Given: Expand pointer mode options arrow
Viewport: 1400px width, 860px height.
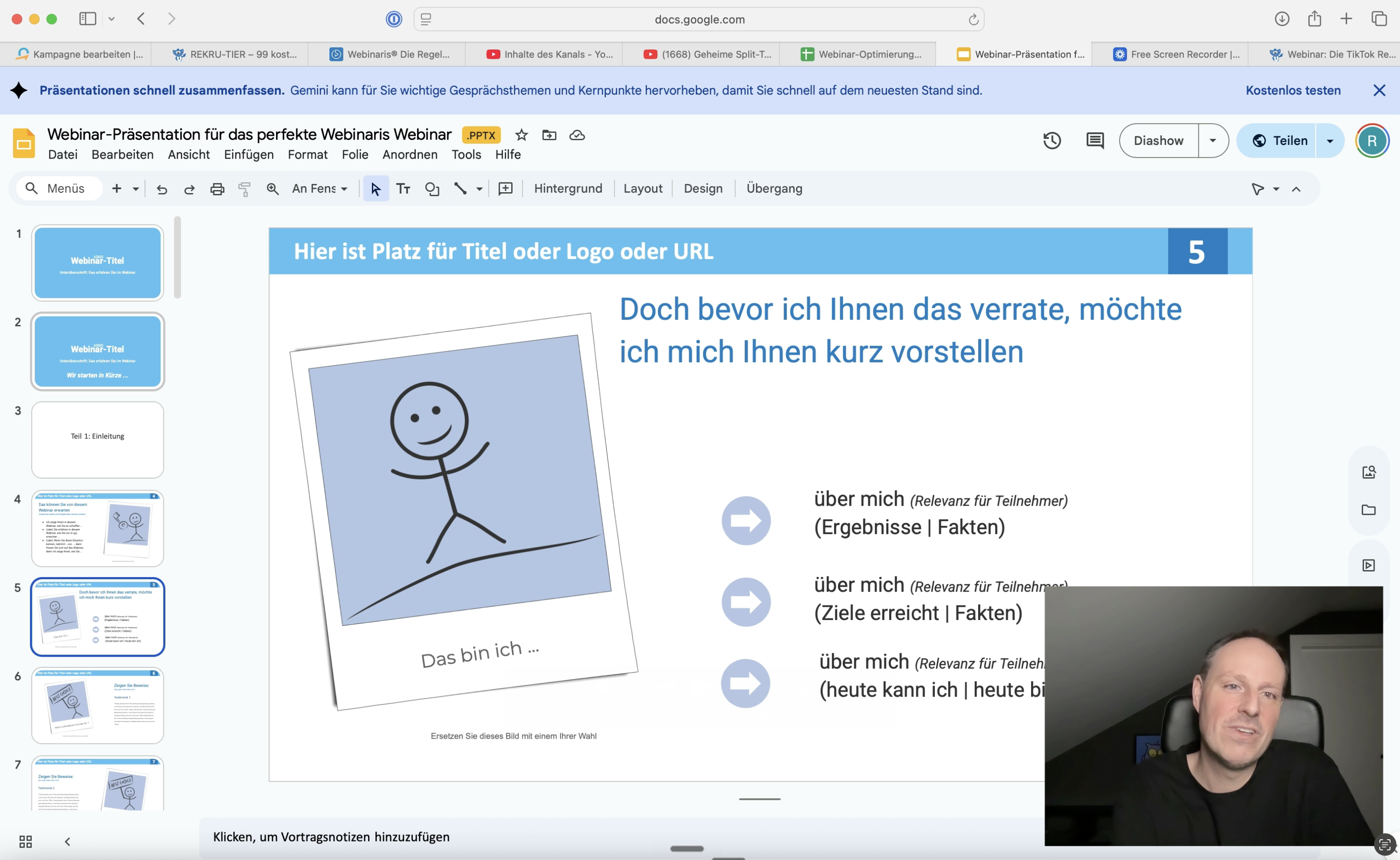Looking at the screenshot, I should [x=1276, y=189].
